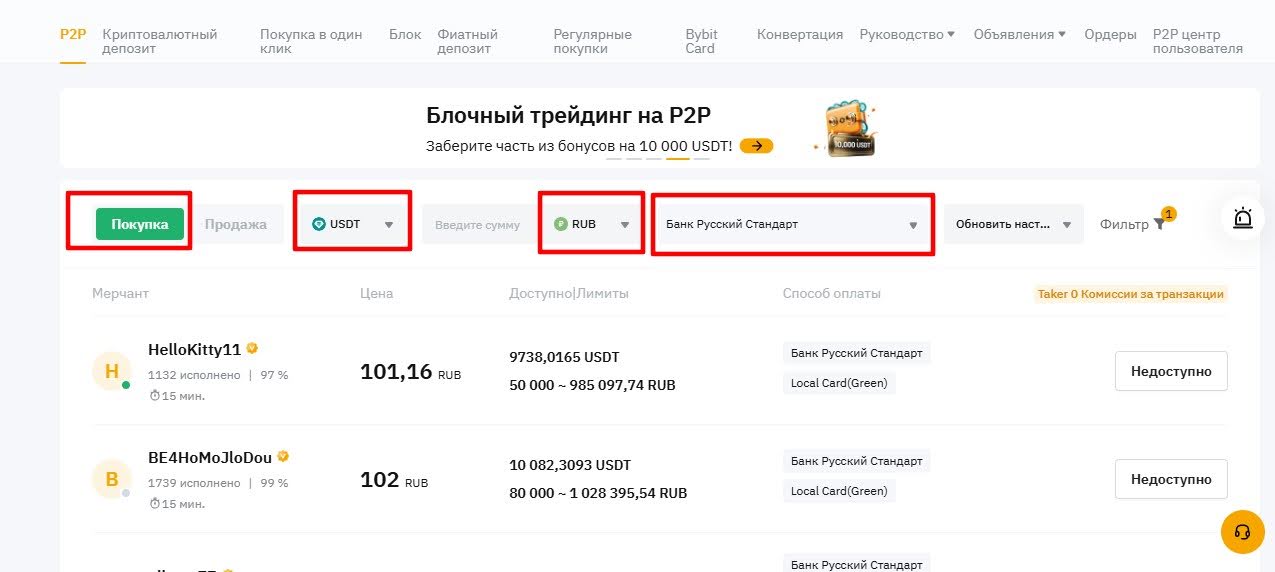Click the banner yellow arrow button
Image resolution: width=1275 pixels, height=572 pixels.
tap(757, 146)
